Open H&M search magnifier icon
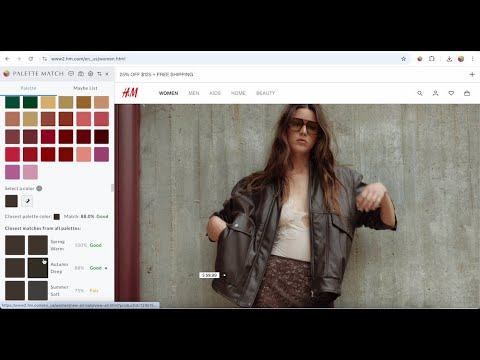Viewport: 480px width, 360px height. pos(420,93)
